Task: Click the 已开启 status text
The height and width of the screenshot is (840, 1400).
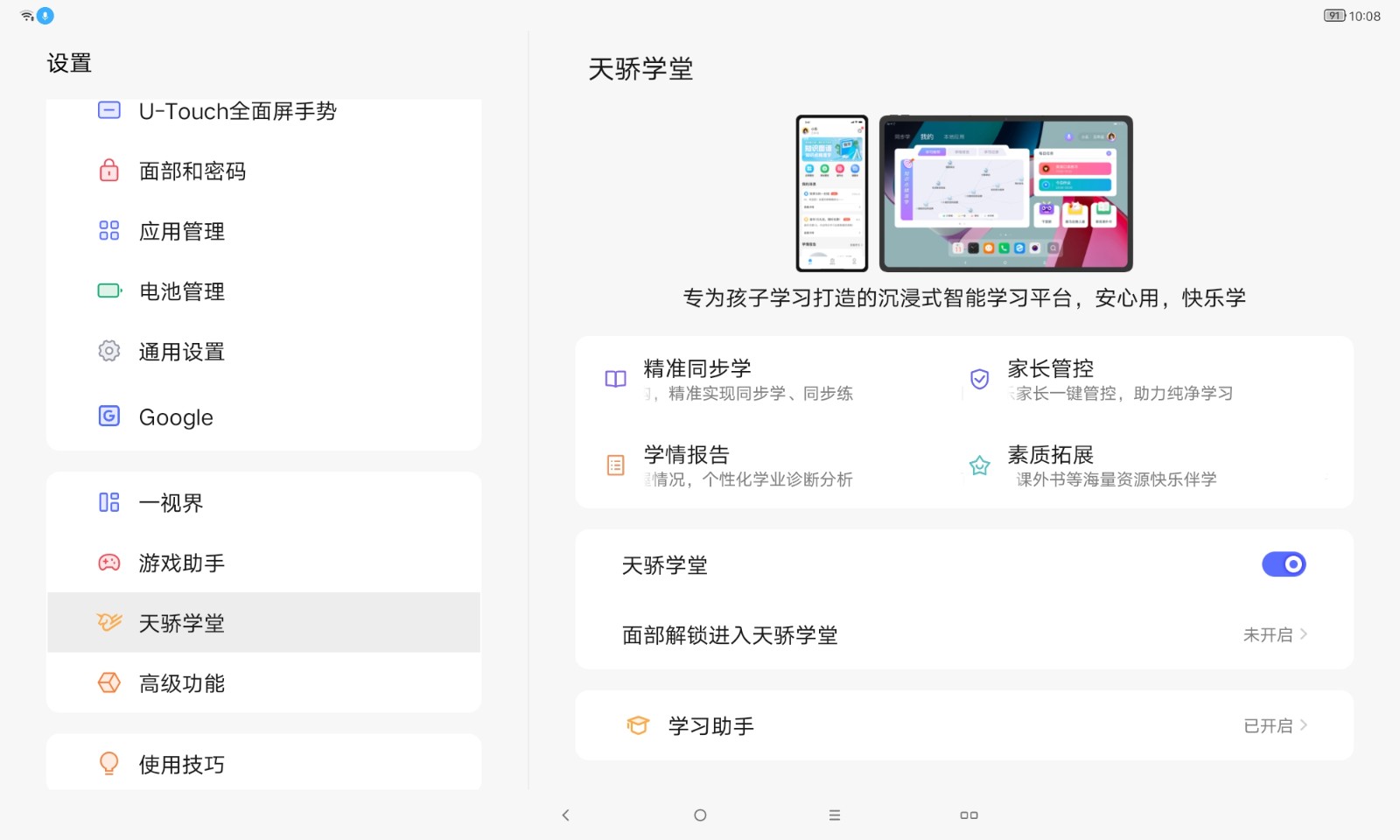Action: pos(1268,725)
